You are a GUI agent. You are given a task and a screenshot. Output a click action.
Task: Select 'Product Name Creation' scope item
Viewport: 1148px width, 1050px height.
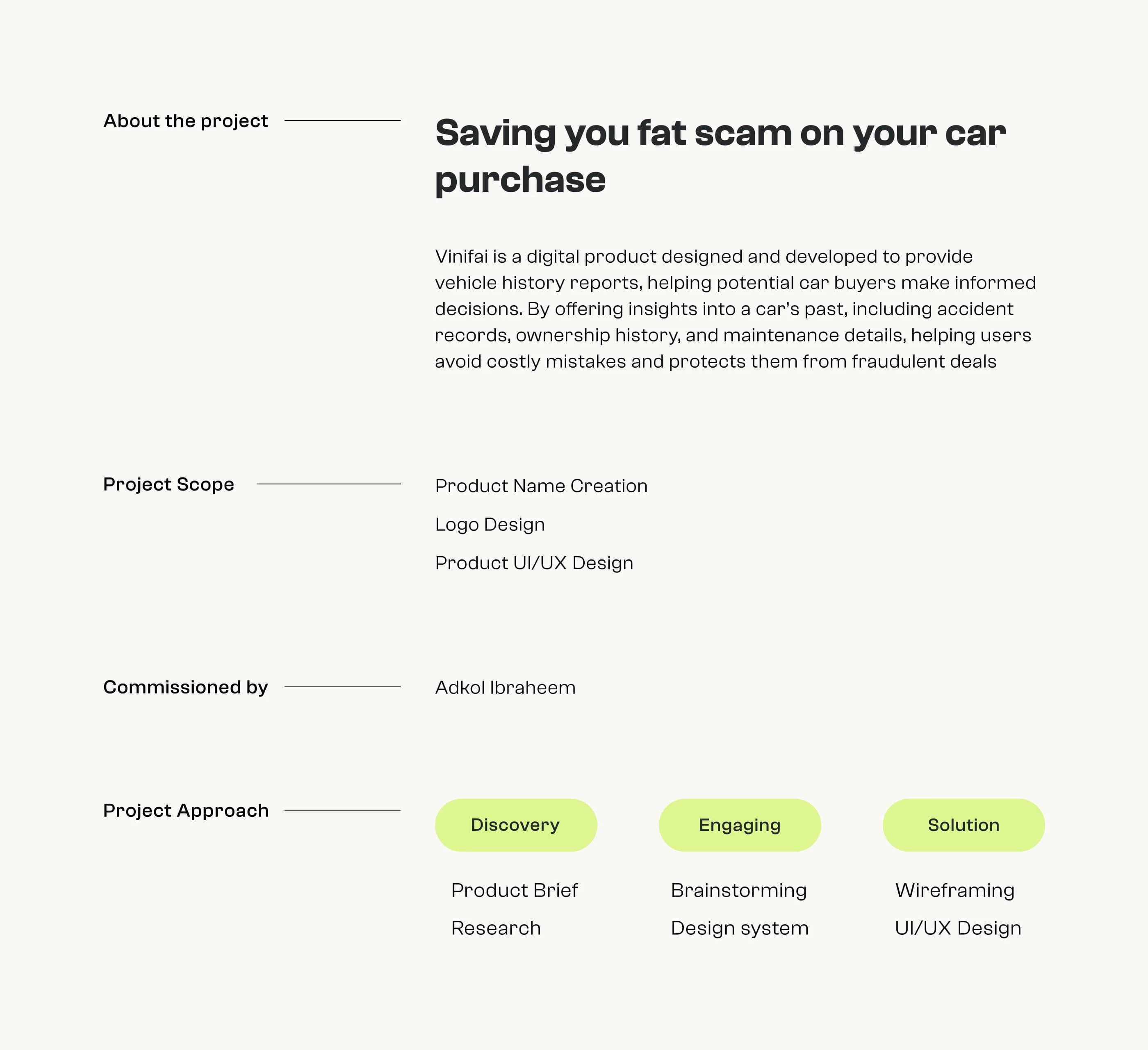[541, 486]
